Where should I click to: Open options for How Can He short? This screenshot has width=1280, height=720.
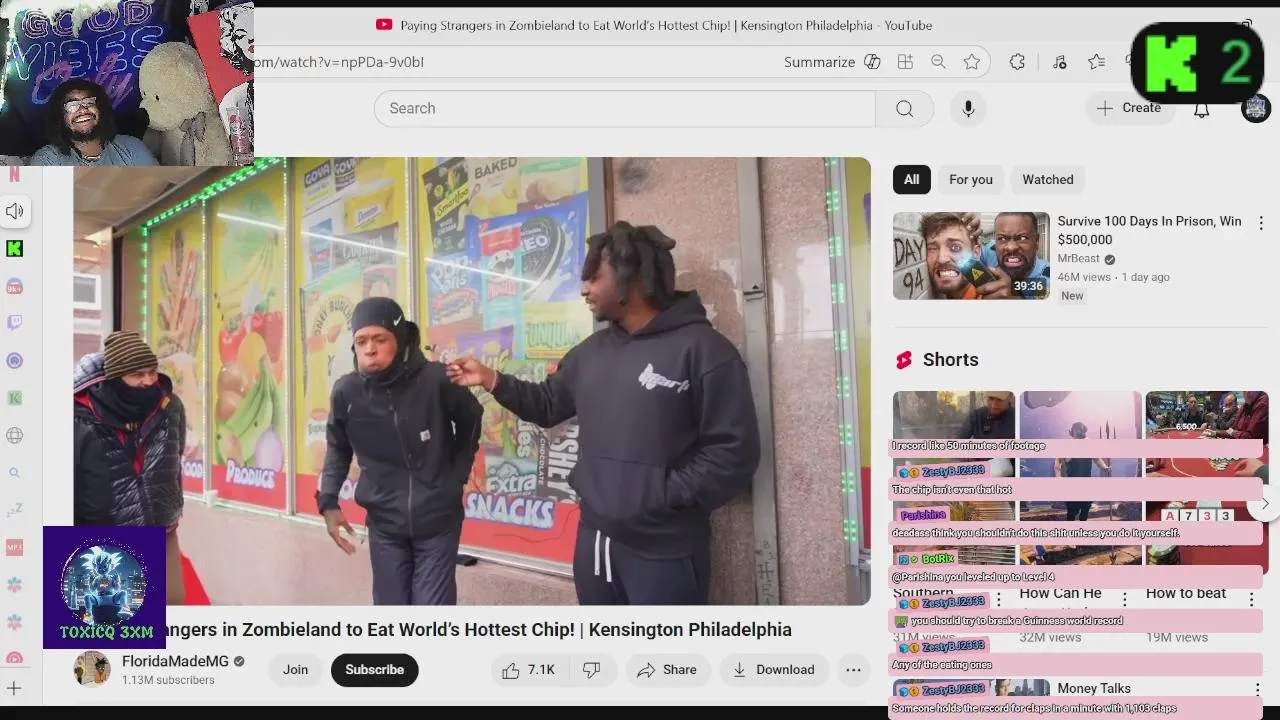pos(1124,600)
